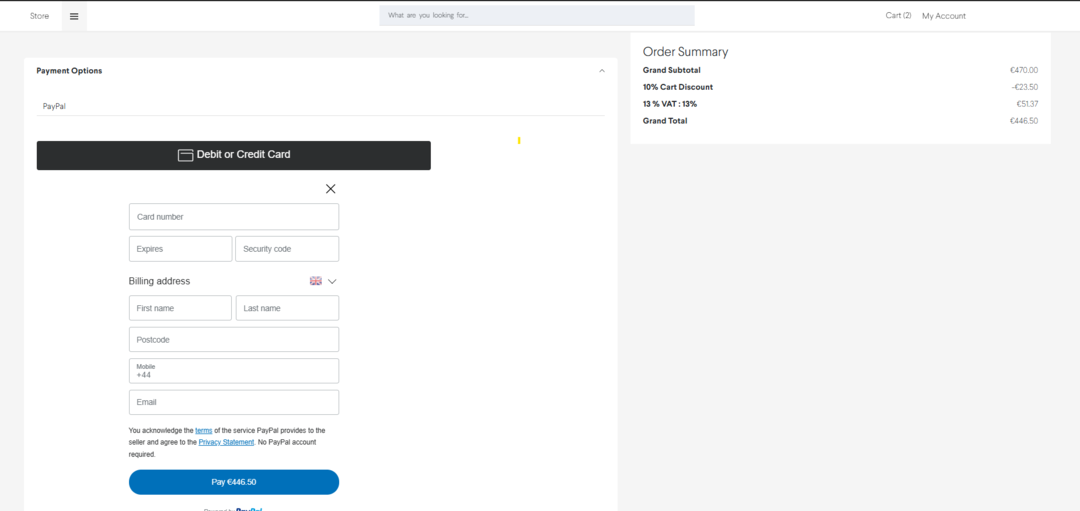Click the Grand Total €446.50 amount
The height and width of the screenshot is (511, 1080).
point(1024,121)
